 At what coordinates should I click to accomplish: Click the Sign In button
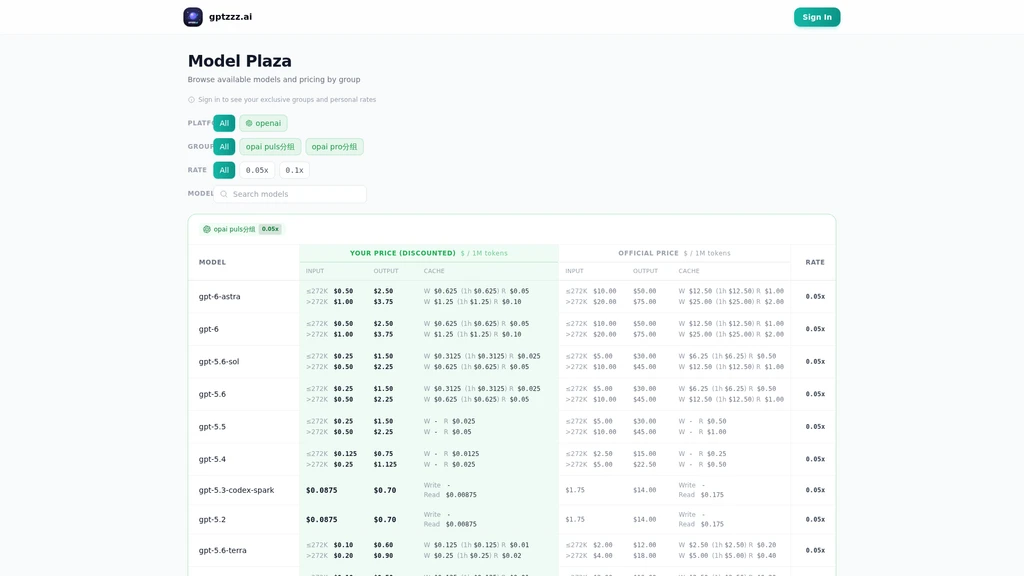click(817, 17)
